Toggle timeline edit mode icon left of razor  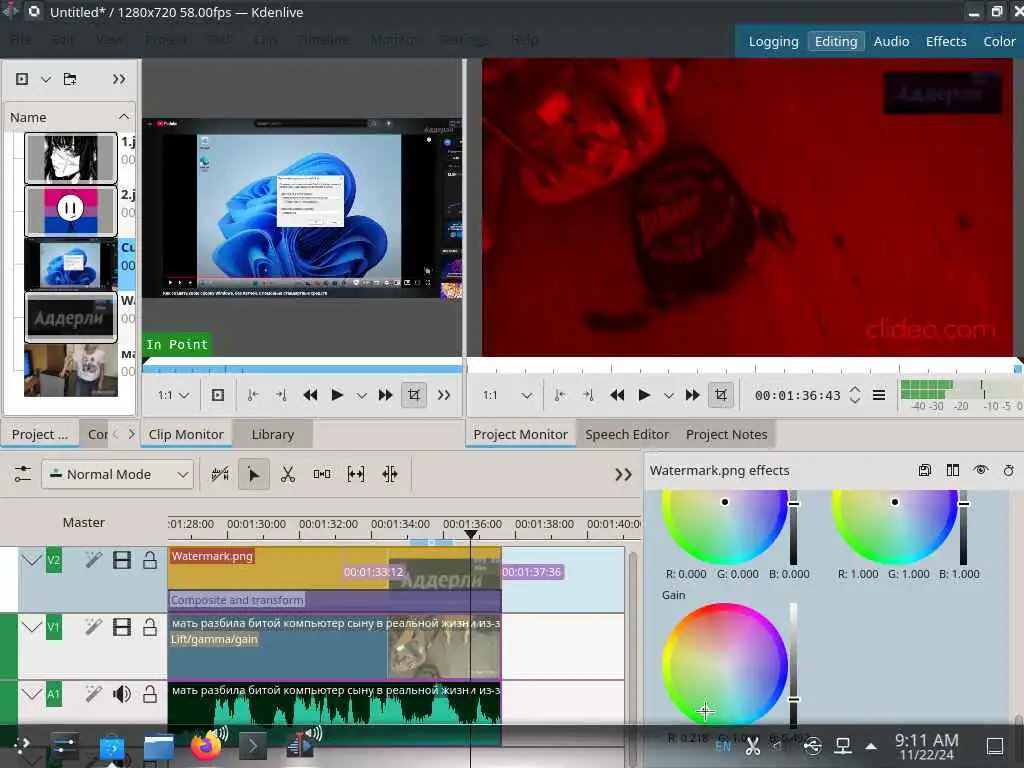(x=220, y=474)
